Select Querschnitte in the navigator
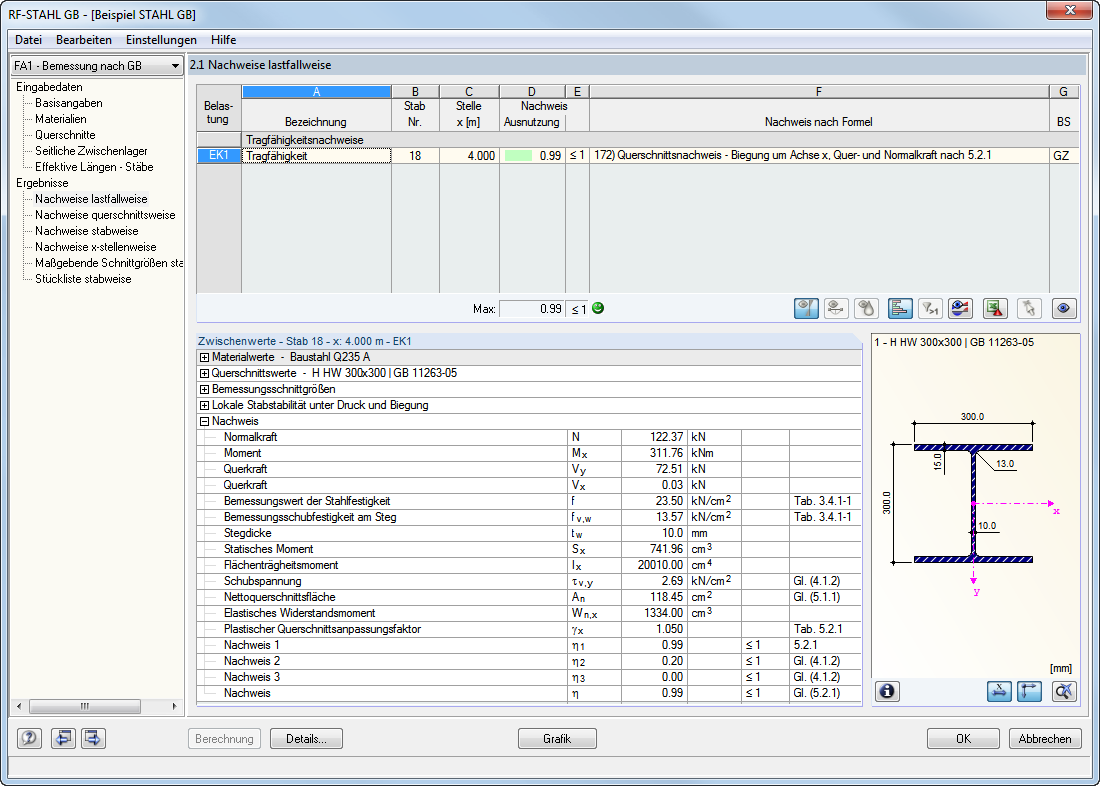1100x786 pixels. point(65,135)
